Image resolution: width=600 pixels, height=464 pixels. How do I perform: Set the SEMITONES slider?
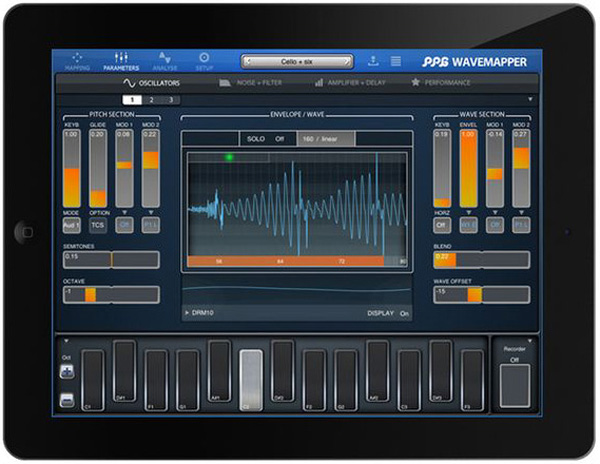[x=111, y=260]
